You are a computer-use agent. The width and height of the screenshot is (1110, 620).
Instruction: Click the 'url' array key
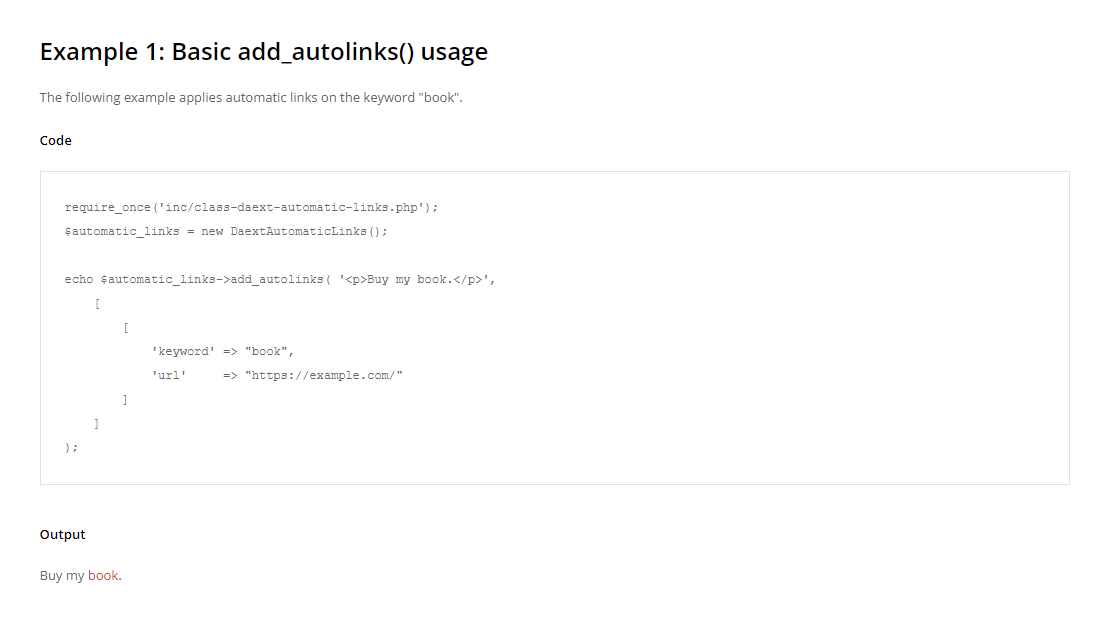(x=169, y=376)
